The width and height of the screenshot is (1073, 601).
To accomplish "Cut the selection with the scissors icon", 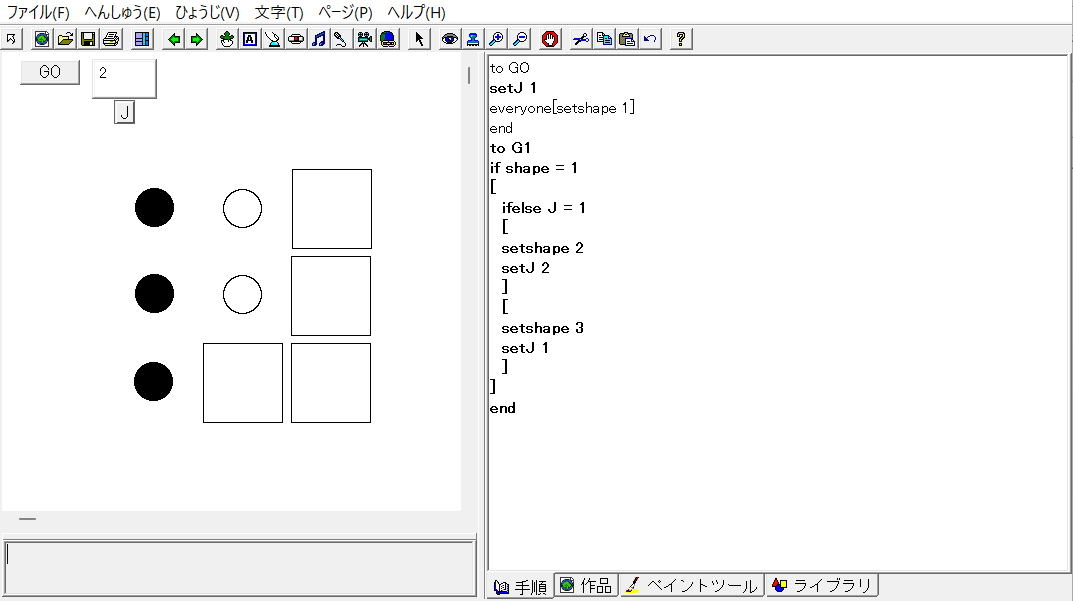I will click(x=580, y=39).
